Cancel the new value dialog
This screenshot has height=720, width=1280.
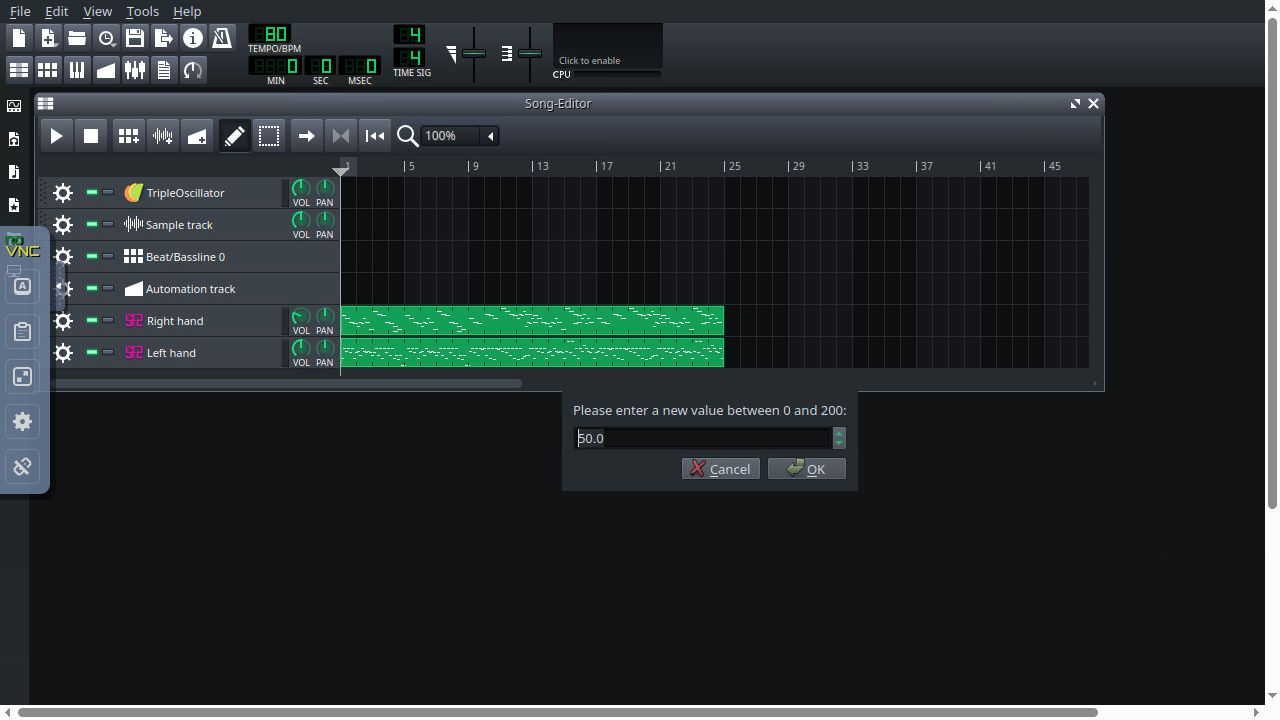[x=721, y=469]
